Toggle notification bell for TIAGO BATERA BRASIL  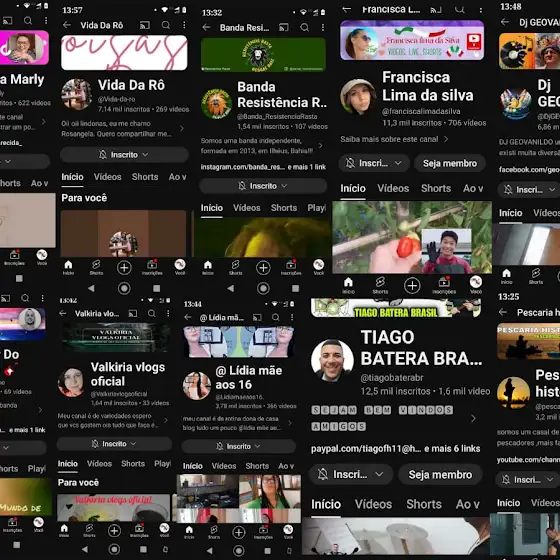click(322, 474)
